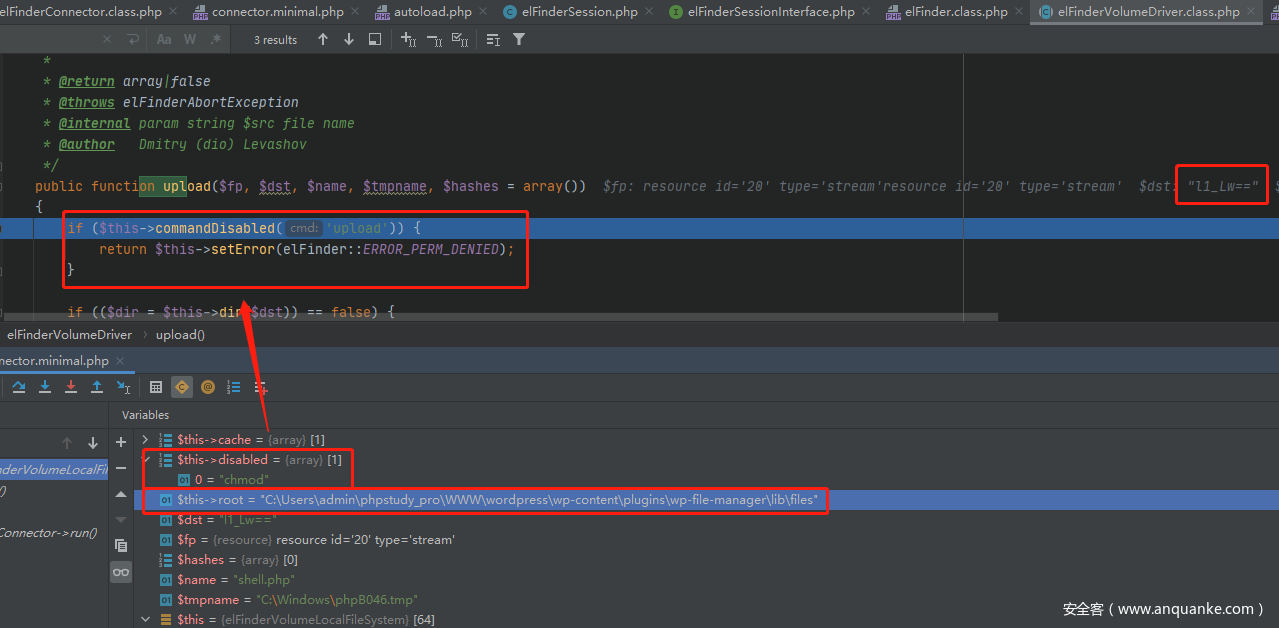Switch to the elFinder.class.php tab
Screen dimensions: 1279x628
point(955,12)
